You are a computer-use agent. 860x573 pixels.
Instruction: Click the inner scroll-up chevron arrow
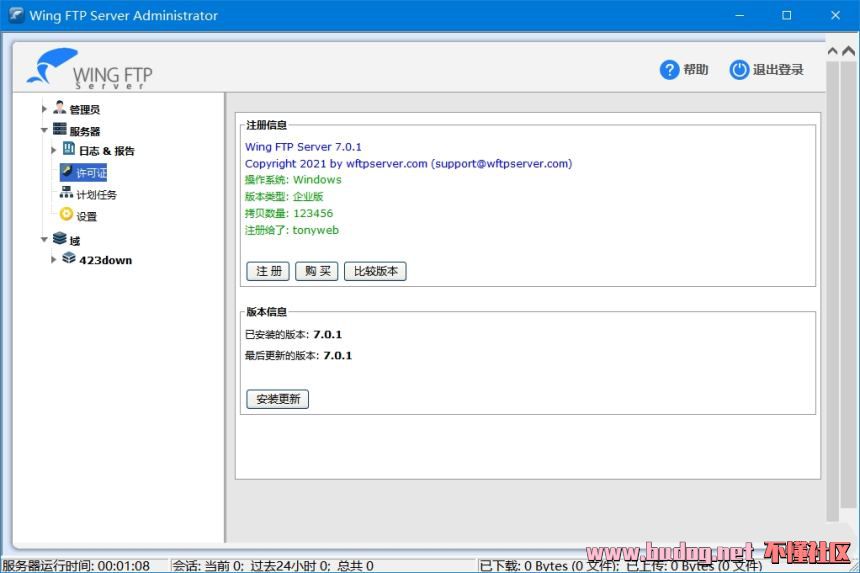coord(833,51)
